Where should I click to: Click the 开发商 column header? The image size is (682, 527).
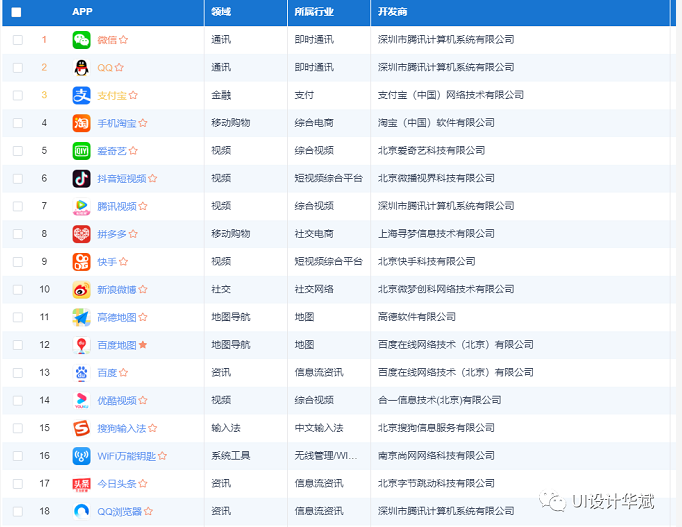click(x=392, y=12)
